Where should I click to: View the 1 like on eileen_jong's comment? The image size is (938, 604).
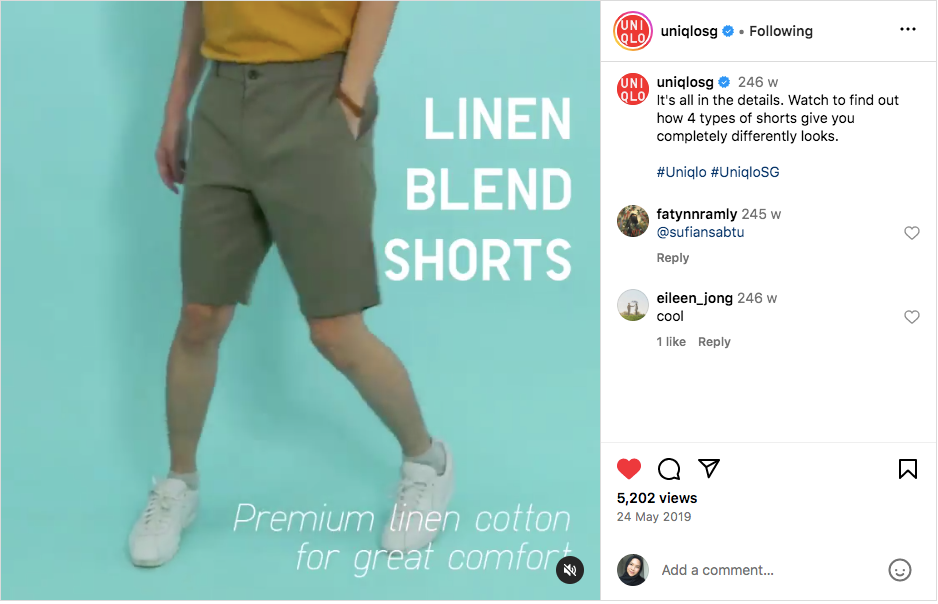pos(671,341)
